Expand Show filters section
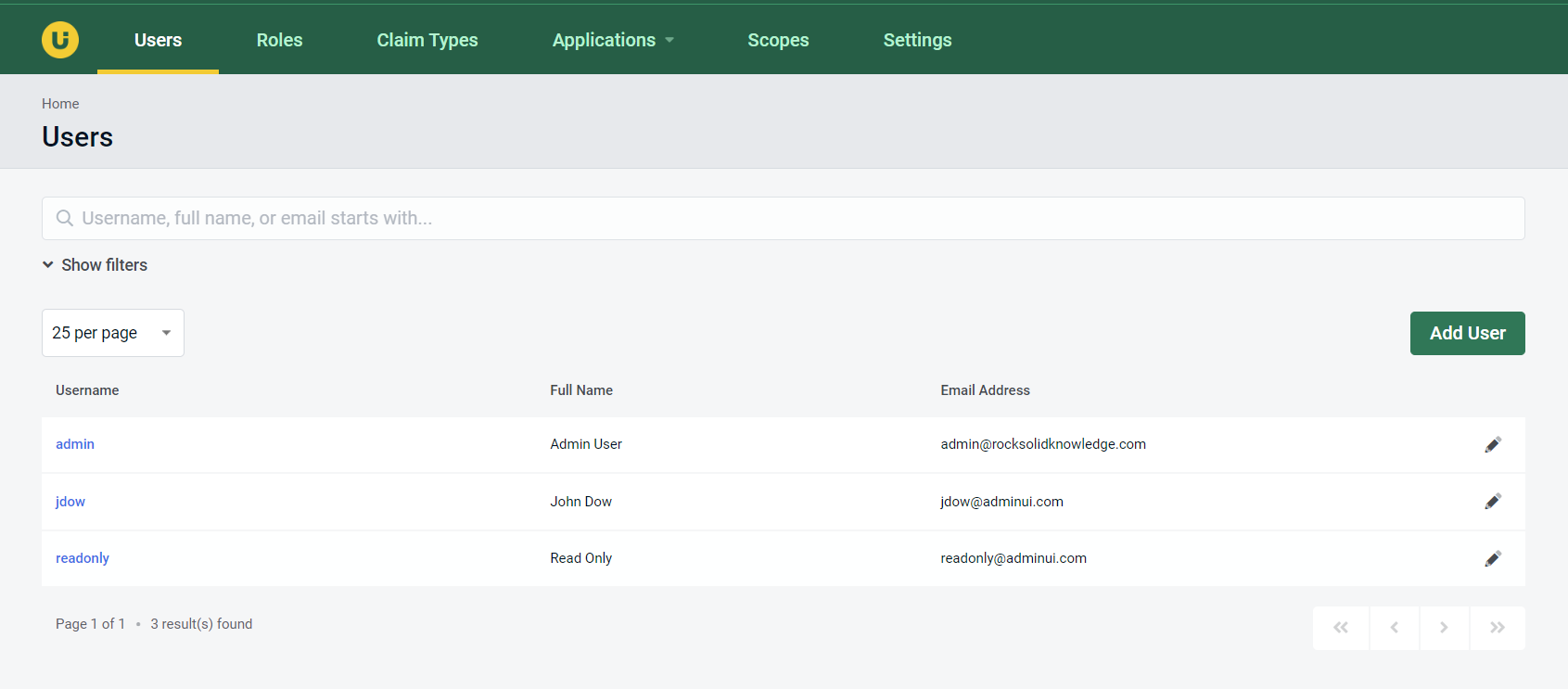Image resolution: width=1568 pixels, height=689 pixels. click(95, 265)
